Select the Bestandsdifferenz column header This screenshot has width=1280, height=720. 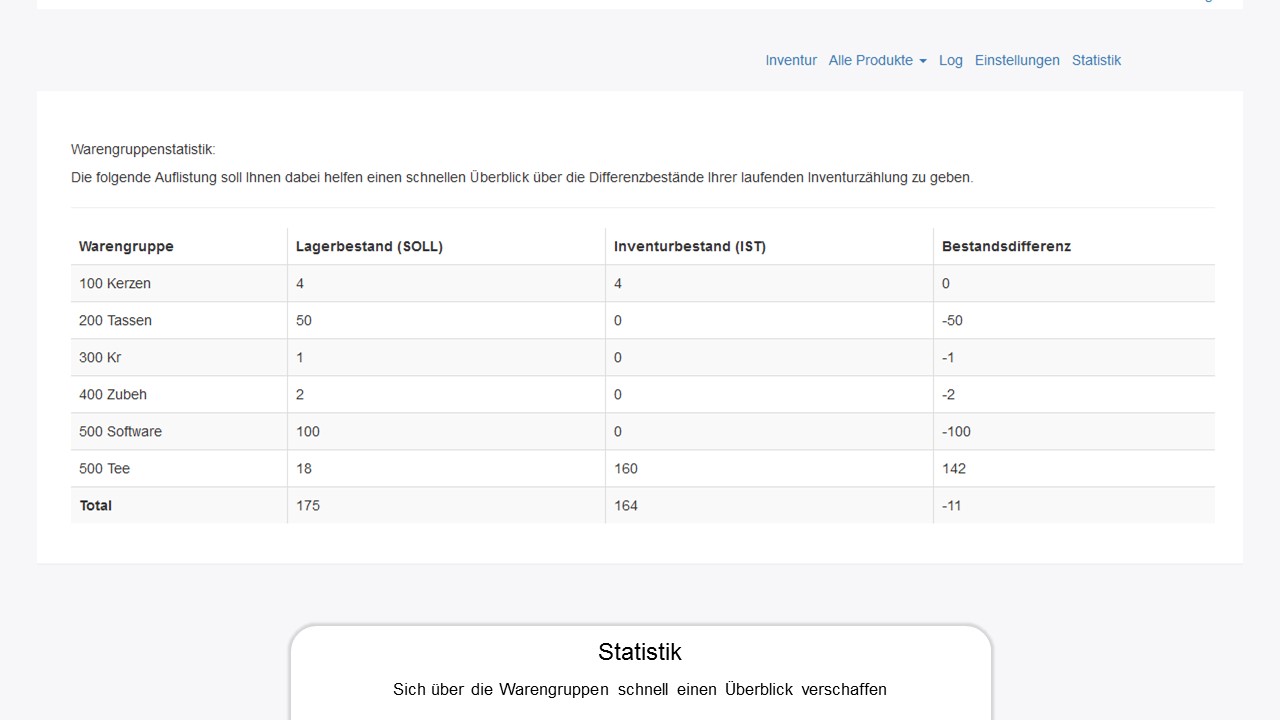(1006, 246)
